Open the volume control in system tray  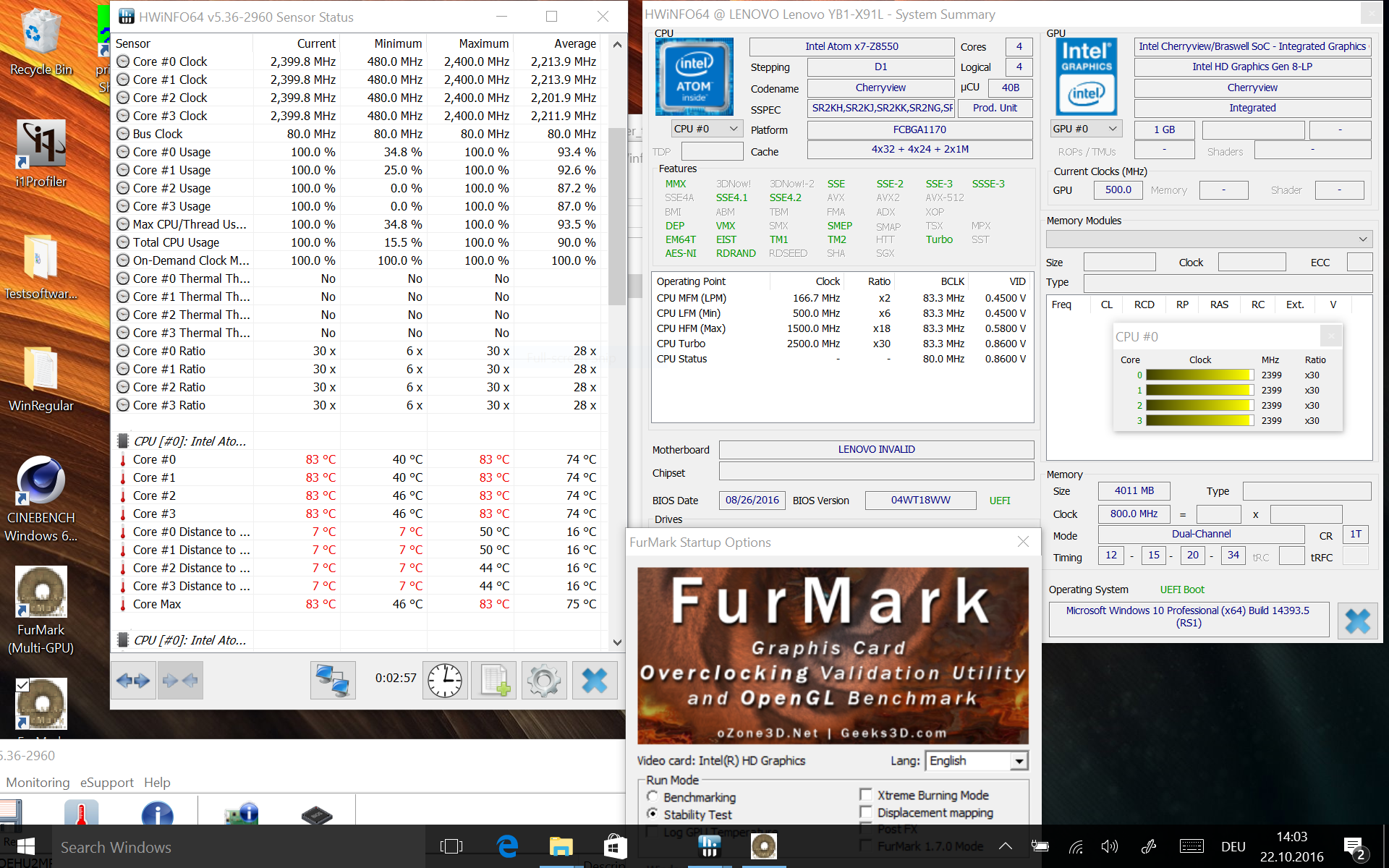tap(1109, 846)
